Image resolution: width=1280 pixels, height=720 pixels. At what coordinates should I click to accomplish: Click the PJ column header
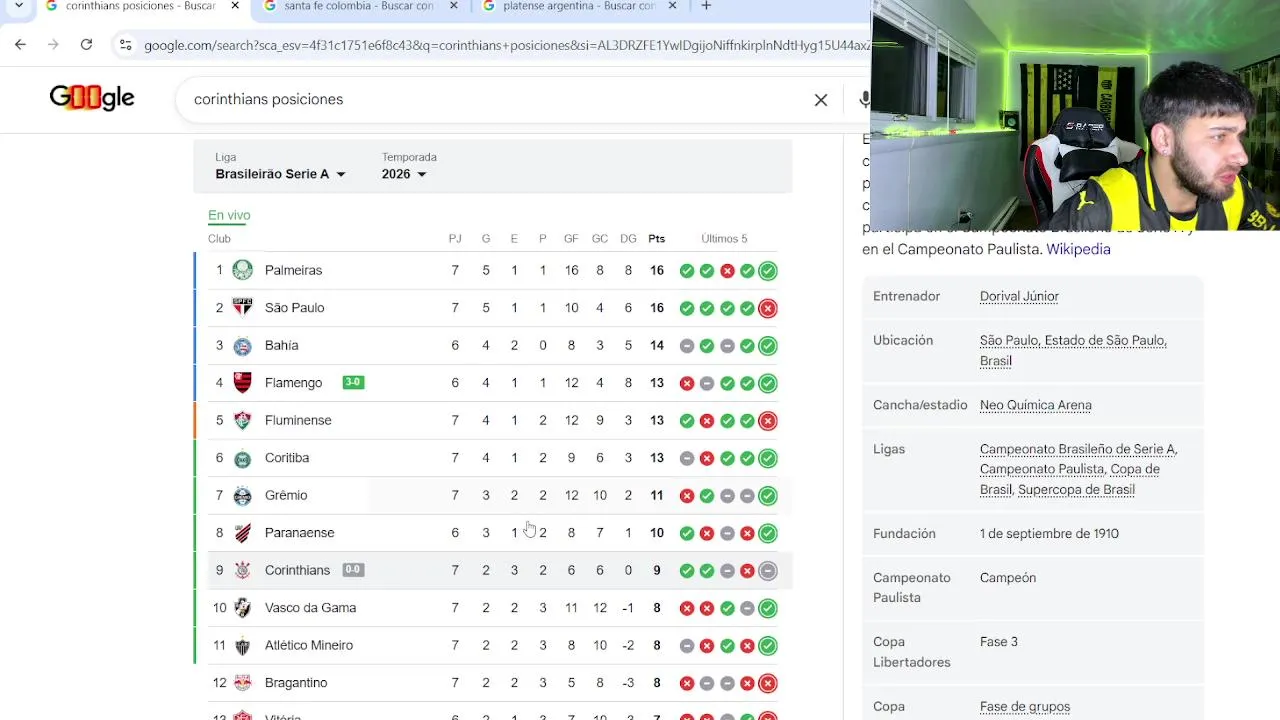pyautogui.click(x=455, y=239)
